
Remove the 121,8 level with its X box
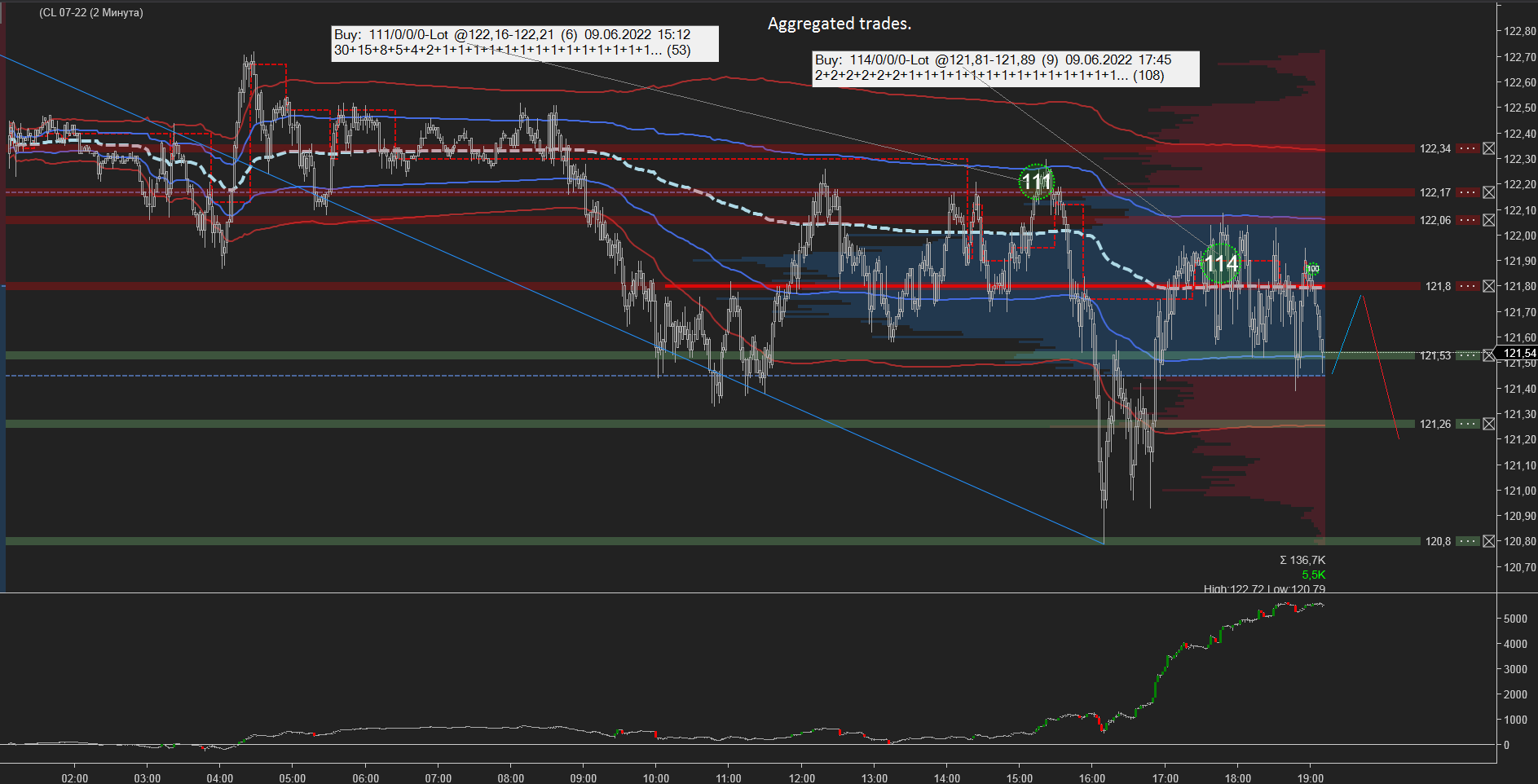(x=1488, y=286)
